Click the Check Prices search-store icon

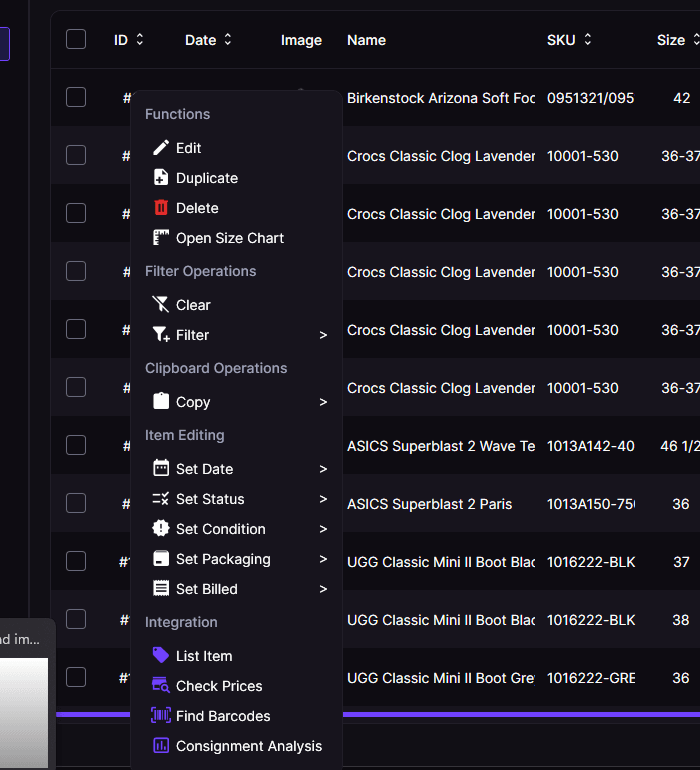point(161,685)
